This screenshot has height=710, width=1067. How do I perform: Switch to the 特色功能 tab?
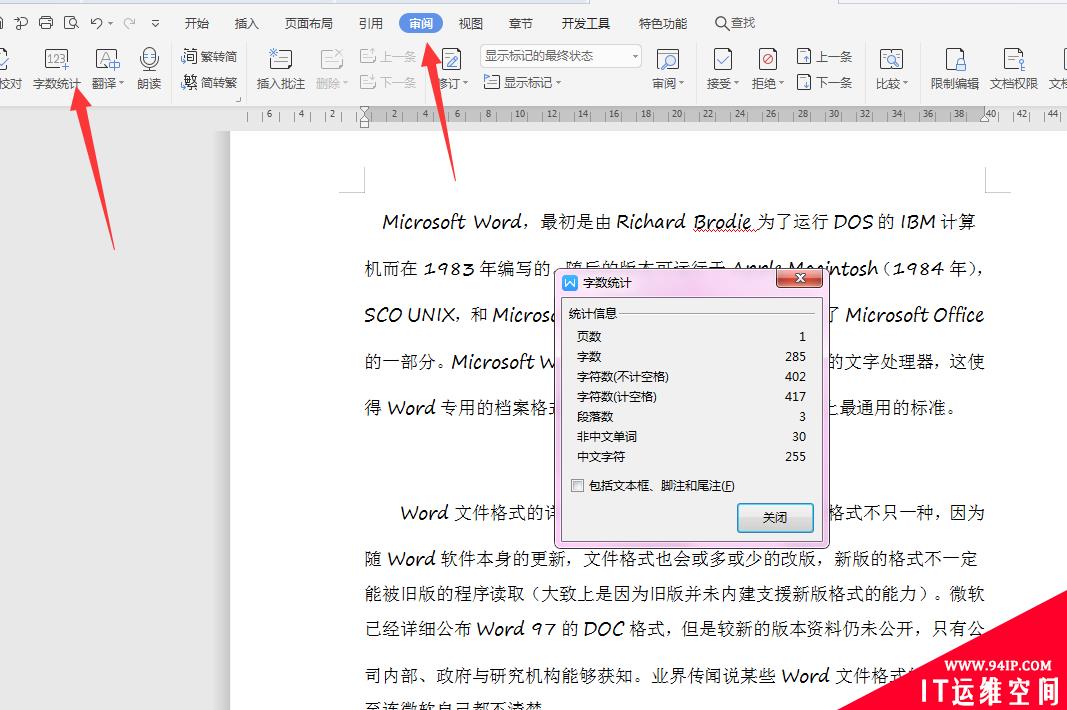point(663,24)
